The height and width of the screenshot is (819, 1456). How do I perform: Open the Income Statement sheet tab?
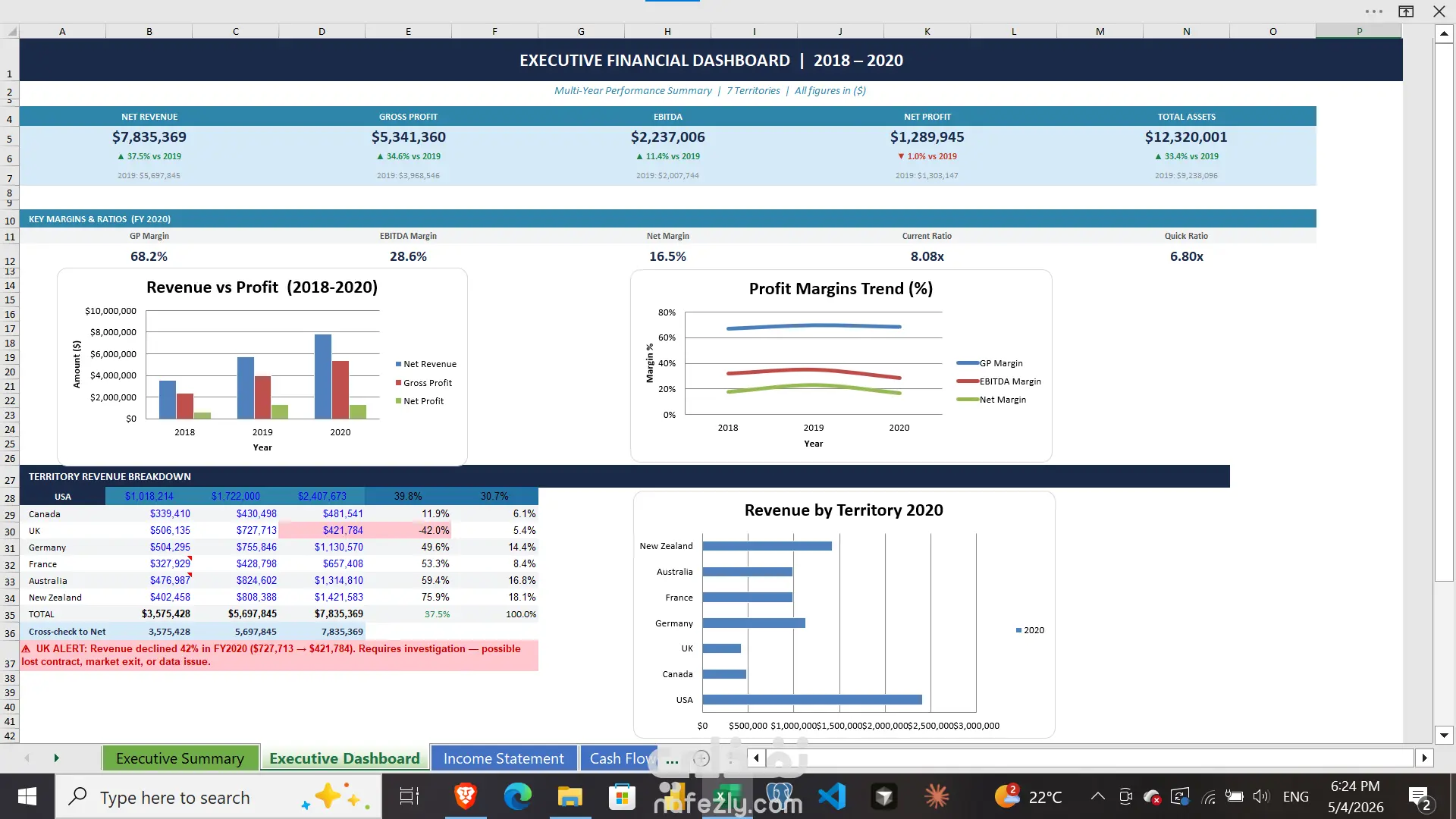[504, 758]
